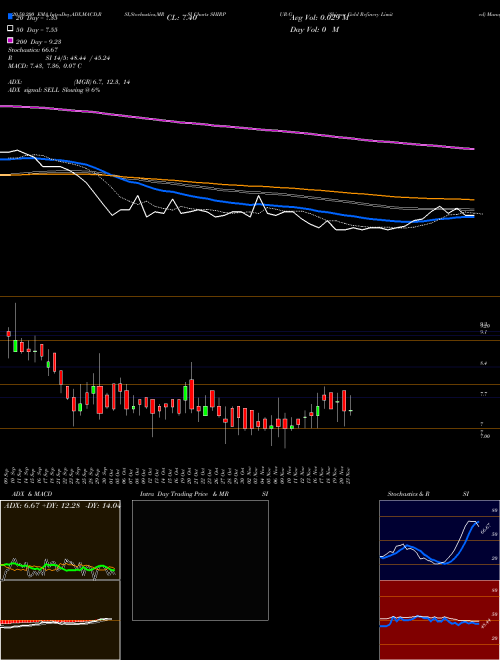
Task: Click the blue 20 Day legend swatch
Action: [10, 16]
